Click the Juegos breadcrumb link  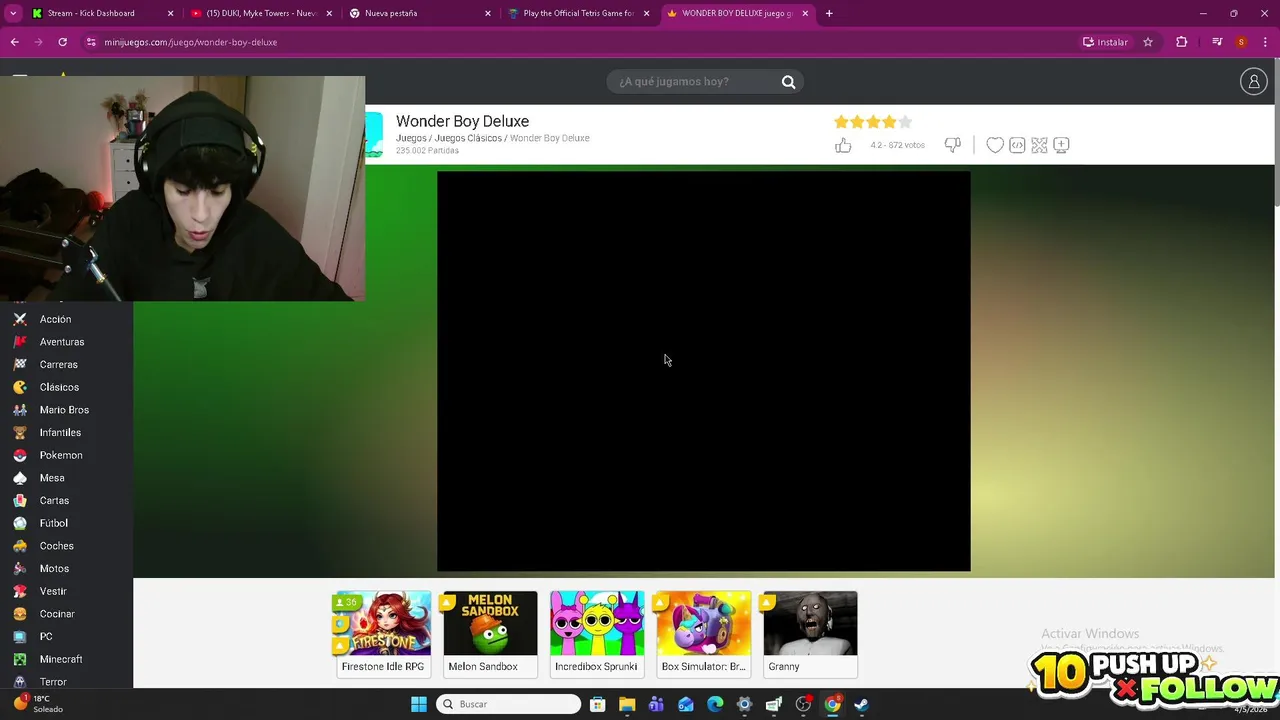[x=411, y=138]
